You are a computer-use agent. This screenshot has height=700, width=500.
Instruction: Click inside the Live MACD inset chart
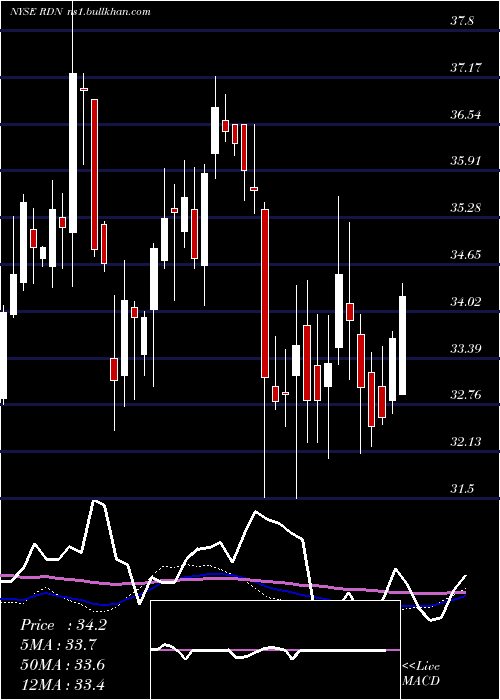(x=275, y=650)
